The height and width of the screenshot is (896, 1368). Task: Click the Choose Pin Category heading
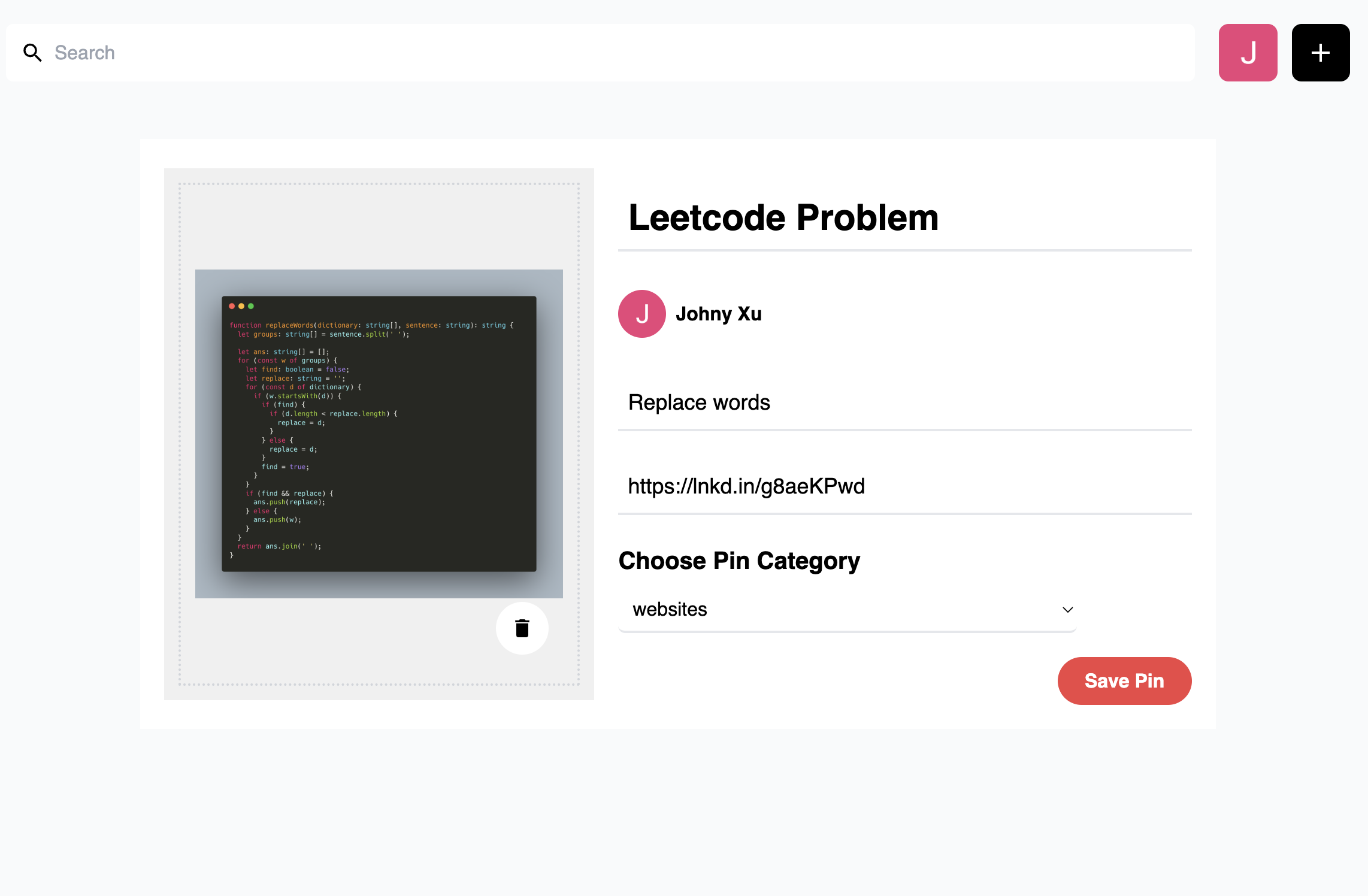coord(739,561)
